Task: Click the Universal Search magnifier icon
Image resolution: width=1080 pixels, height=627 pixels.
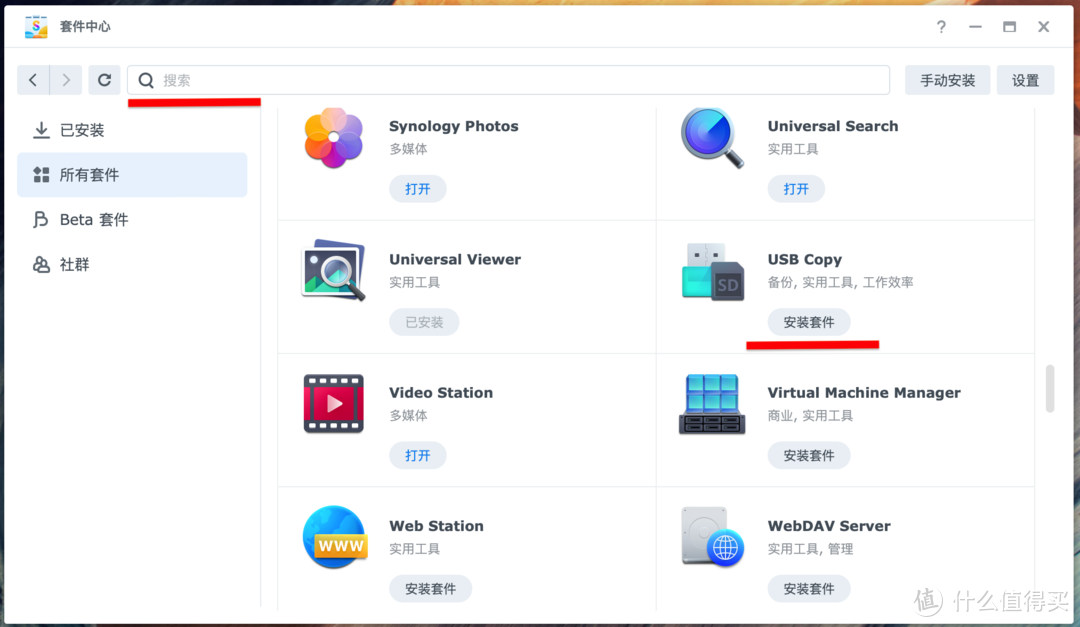Action: point(712,137)
